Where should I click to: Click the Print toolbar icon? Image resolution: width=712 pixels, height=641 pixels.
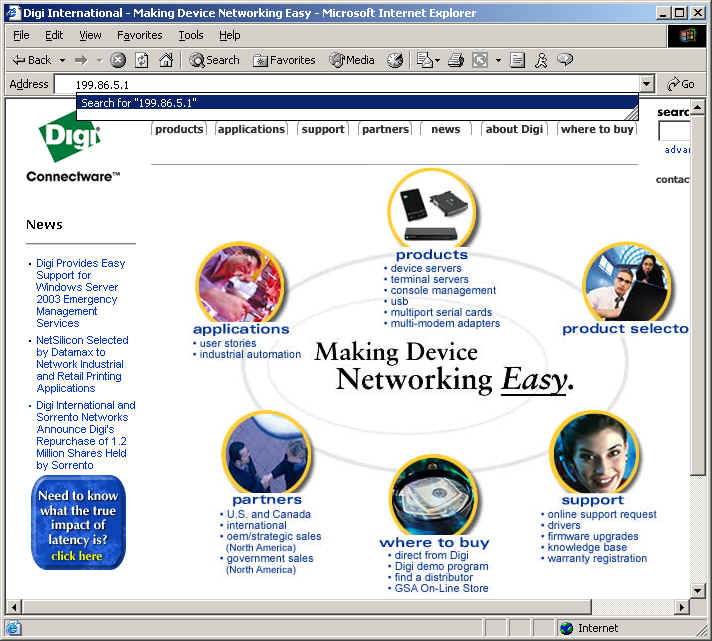[x=456, y=60]
